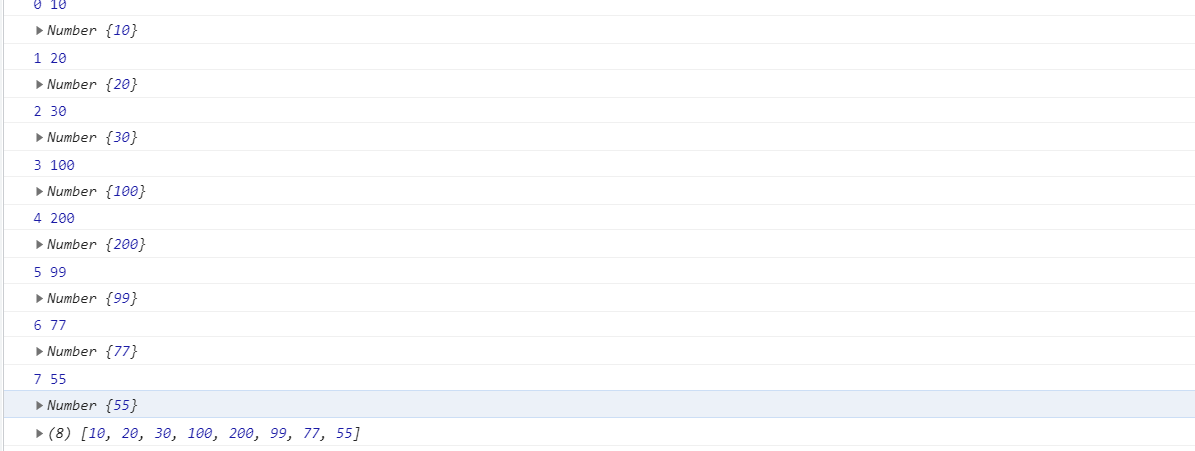Click the '3 100' log line
The width and height of the screenshot is (1195, 451).
[54, 165]
